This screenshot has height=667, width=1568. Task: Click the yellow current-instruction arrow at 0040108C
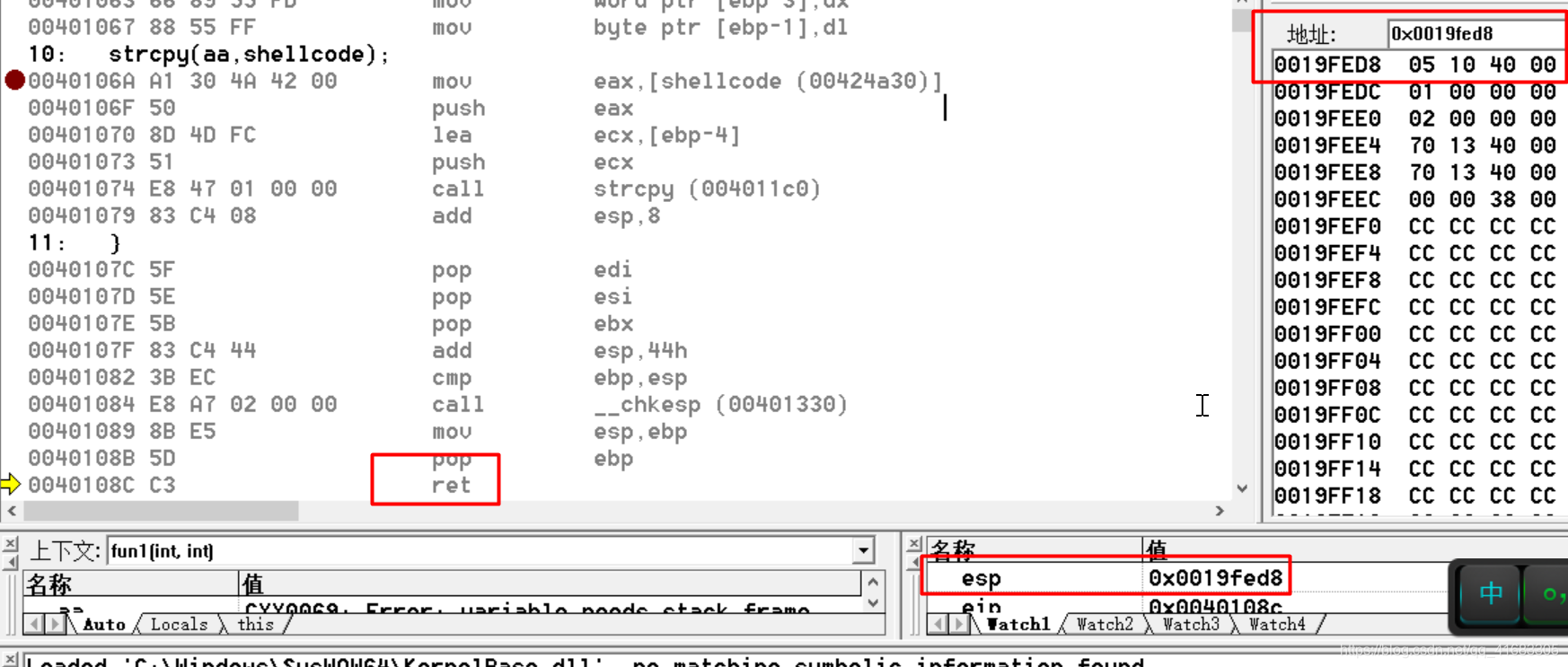[11, 485]
